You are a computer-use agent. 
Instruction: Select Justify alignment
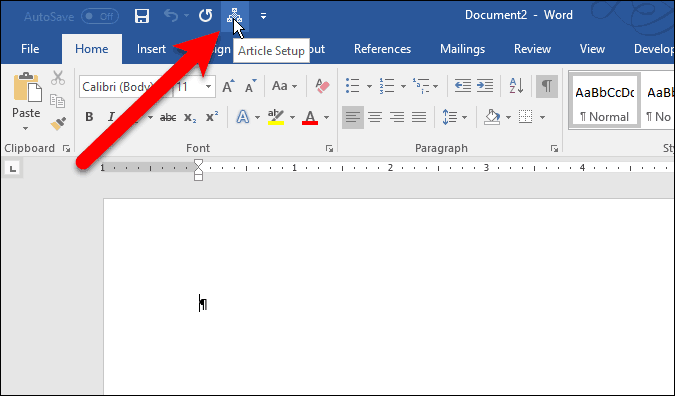coord(419,117)
